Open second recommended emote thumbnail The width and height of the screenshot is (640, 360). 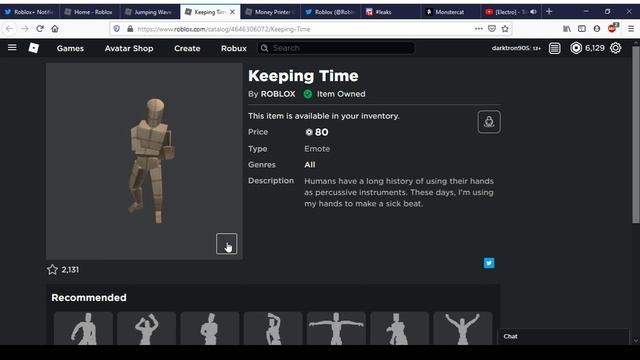(147, 329)
